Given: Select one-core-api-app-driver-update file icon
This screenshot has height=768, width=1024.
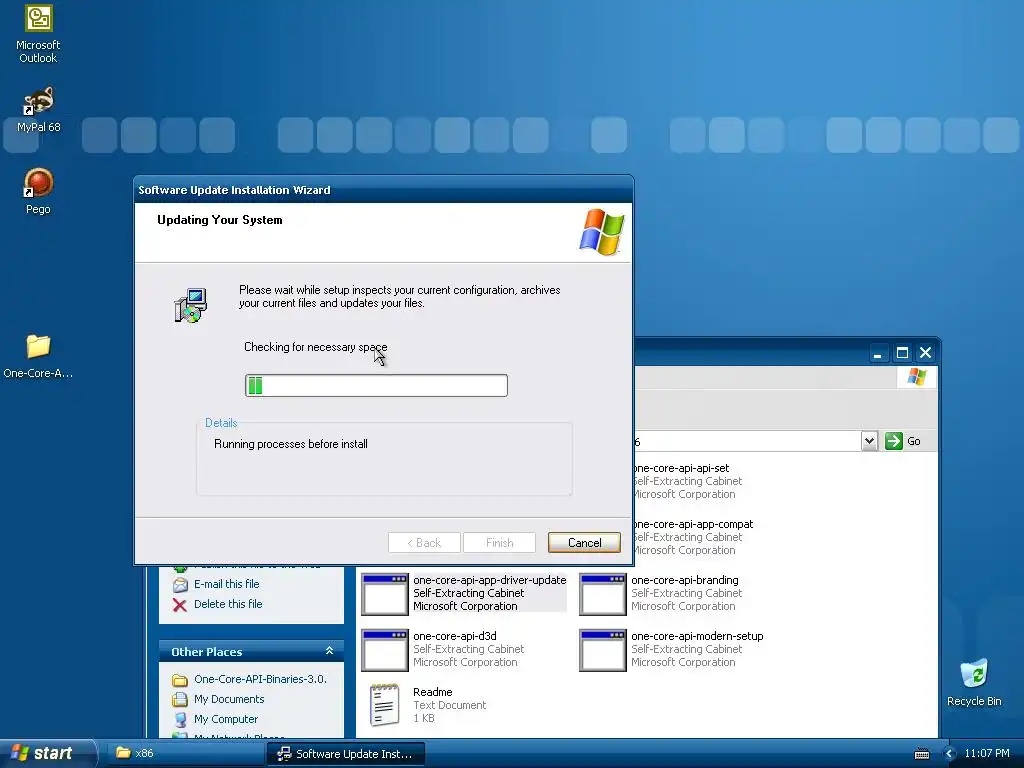Looking at the screenshot, I should click(385, 594).
